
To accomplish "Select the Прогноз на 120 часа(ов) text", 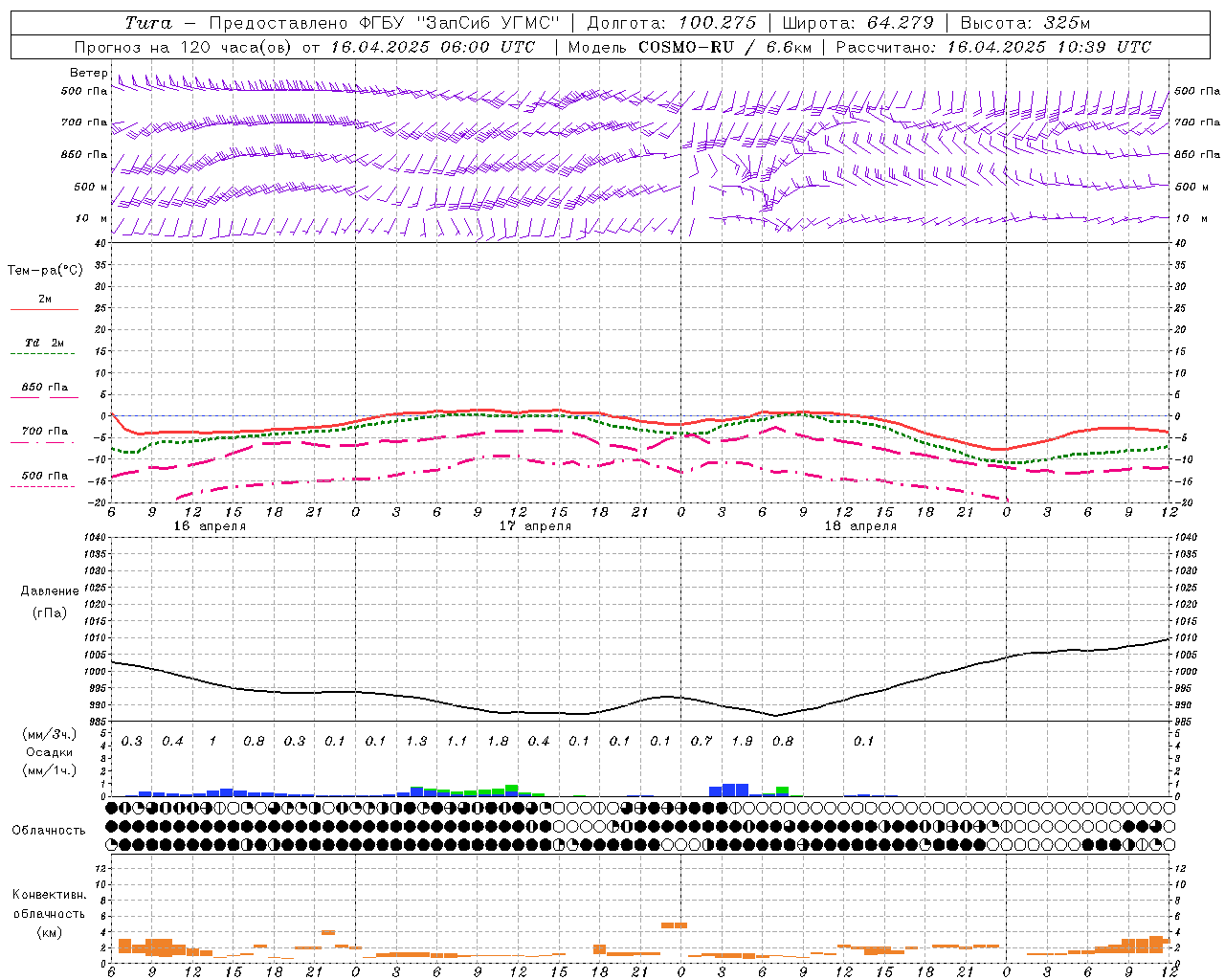I will [x=185, y=47].
